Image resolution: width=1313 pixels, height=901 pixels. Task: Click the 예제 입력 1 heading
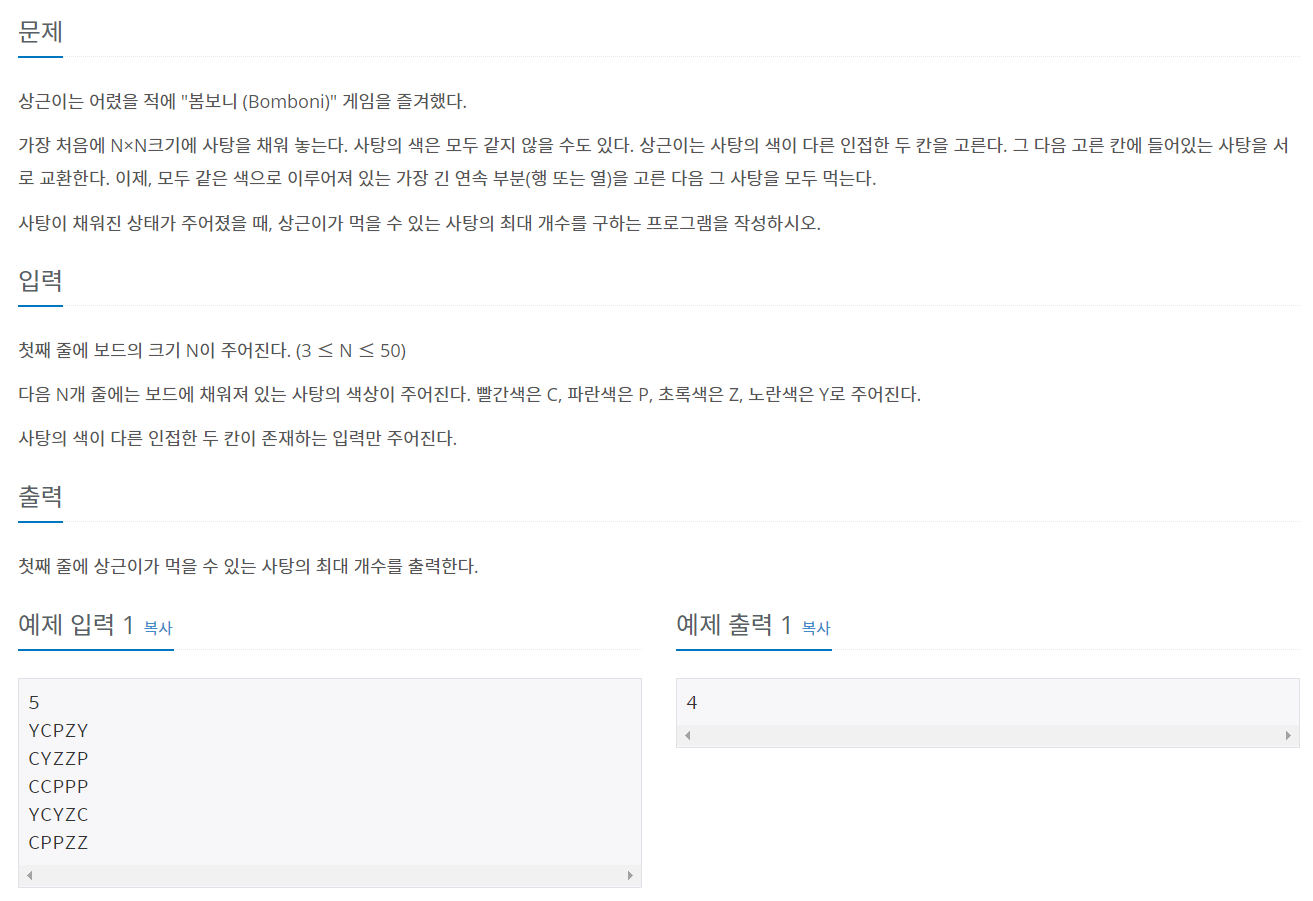[x=76, y=625]
